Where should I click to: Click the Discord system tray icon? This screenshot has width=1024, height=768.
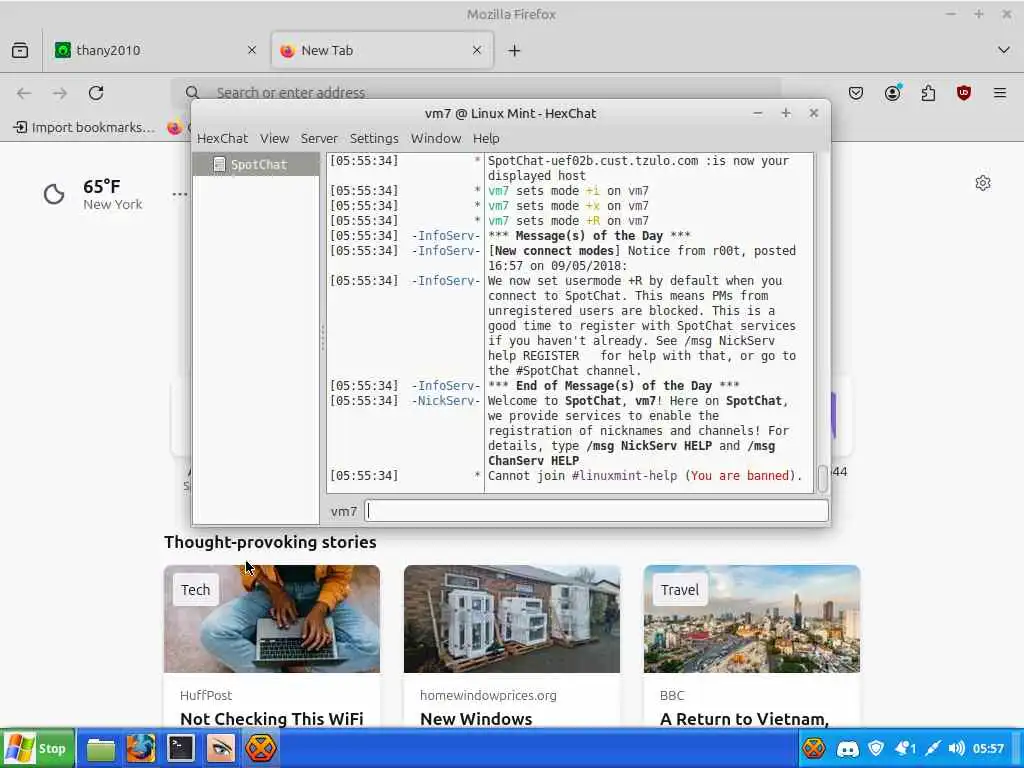848,748
